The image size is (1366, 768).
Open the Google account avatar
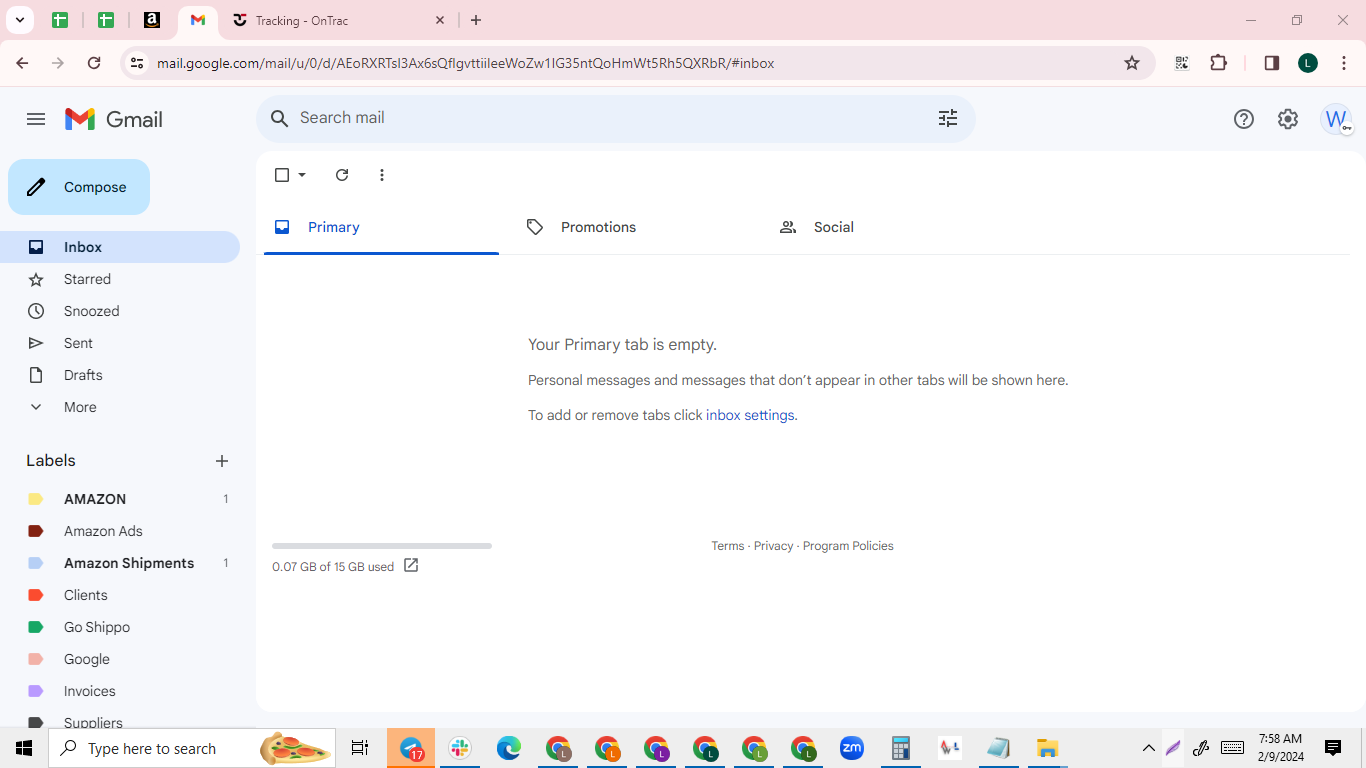1336,119
